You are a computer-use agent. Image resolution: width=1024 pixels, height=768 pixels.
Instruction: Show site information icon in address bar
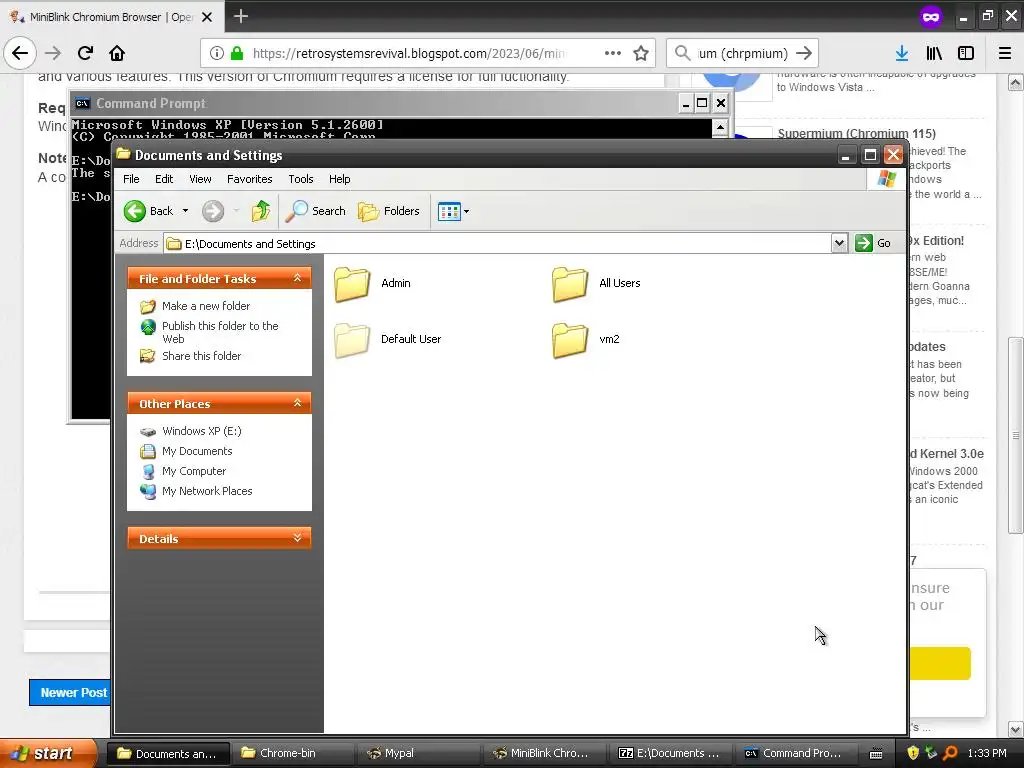coord(217,53)
